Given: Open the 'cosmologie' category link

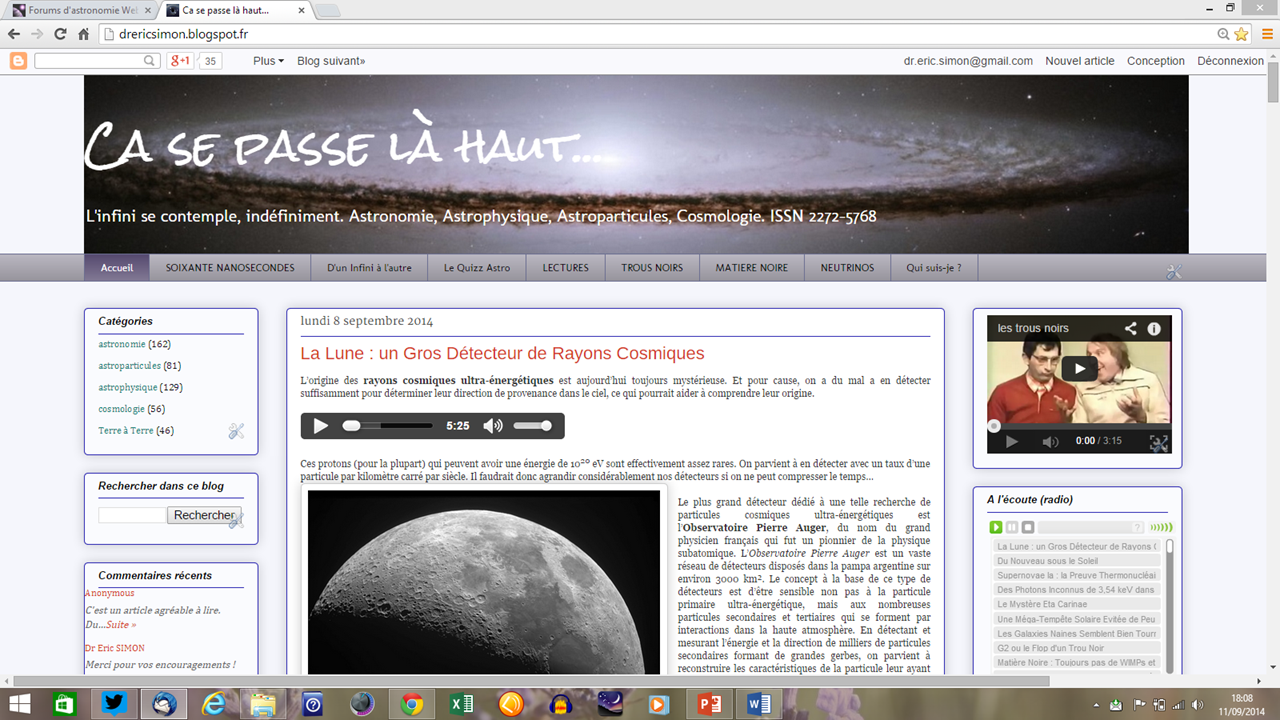Looking at the screenshot, I should [121, 409].
